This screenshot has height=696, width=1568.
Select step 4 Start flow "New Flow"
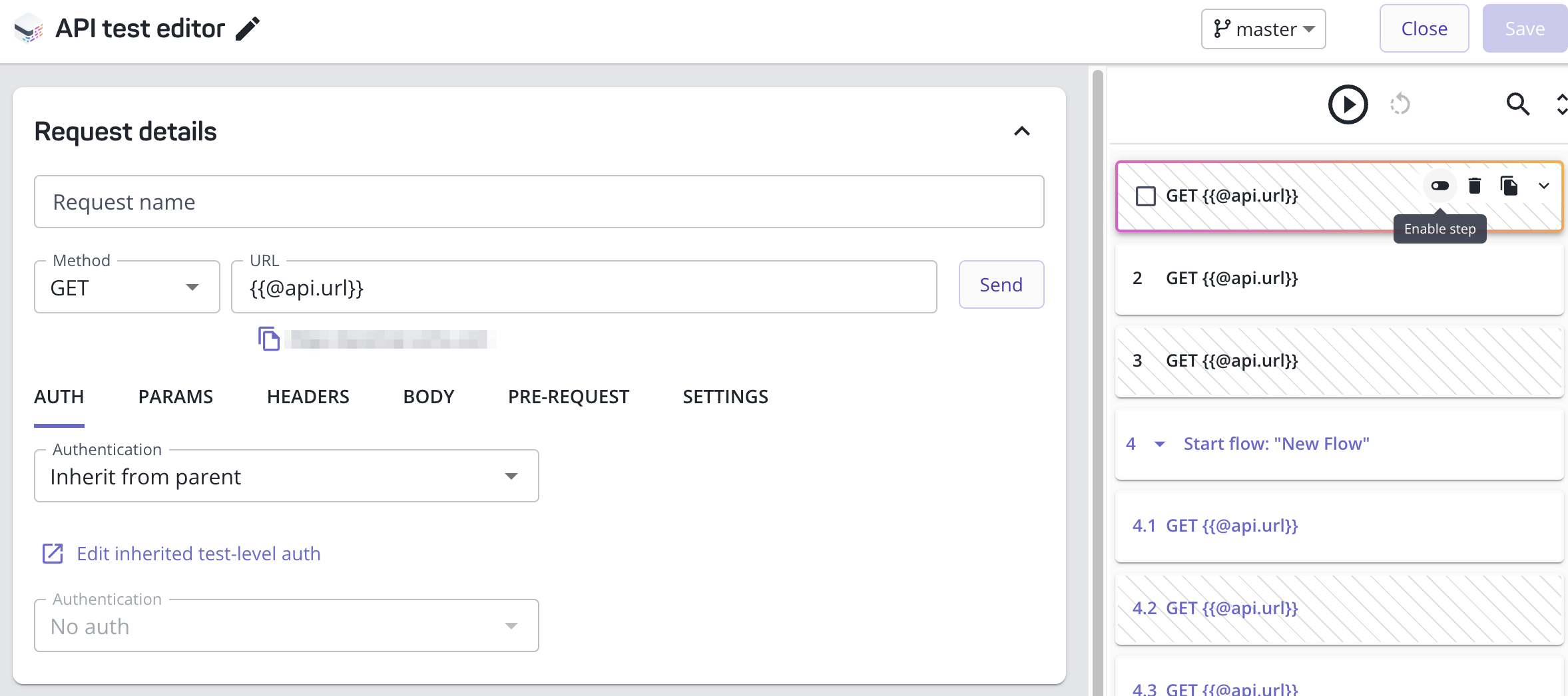[1339, 444]
